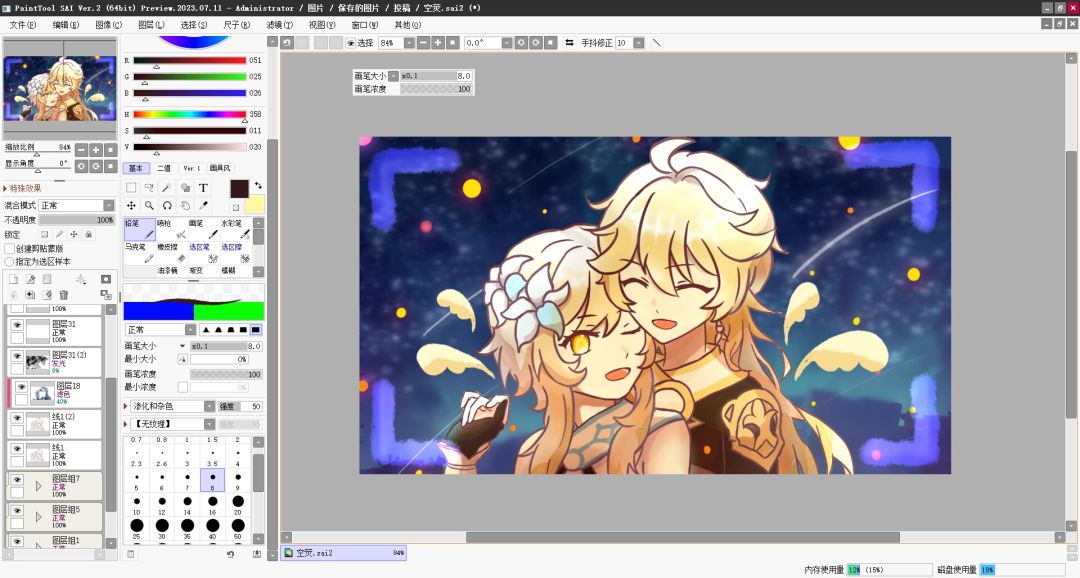This screenshot has height=578, width=1080.
Task: Create a new layer
Action: (x=13, y=279)
